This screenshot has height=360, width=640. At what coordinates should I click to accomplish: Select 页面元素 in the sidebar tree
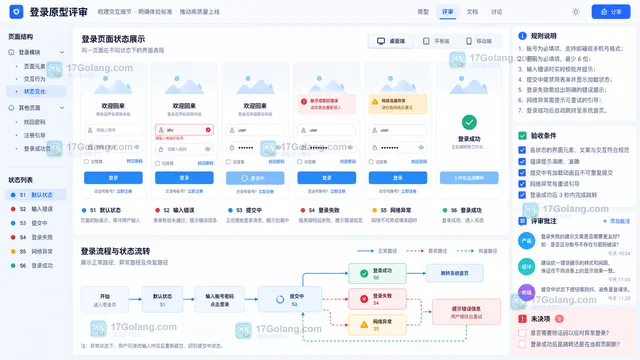[35, 66]
